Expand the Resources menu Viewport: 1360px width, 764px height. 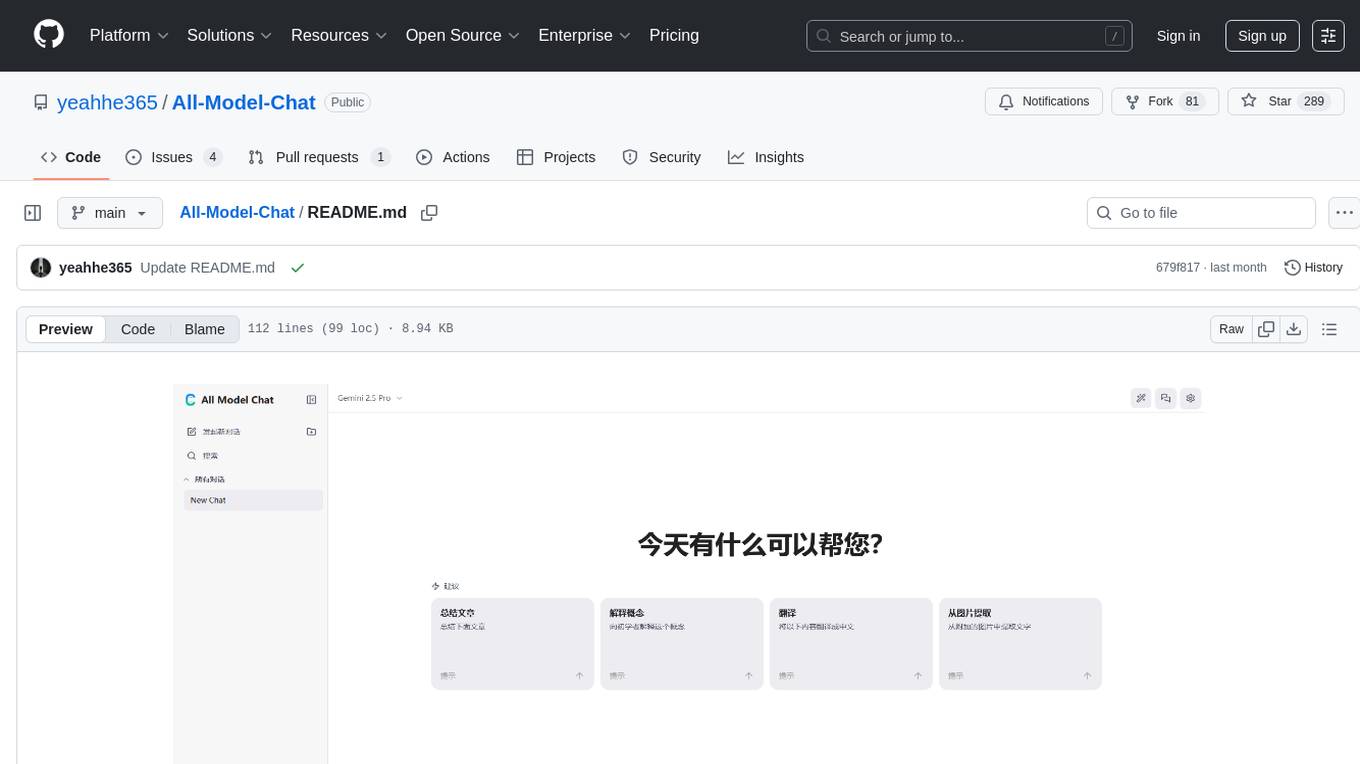[x=339, y=35]
